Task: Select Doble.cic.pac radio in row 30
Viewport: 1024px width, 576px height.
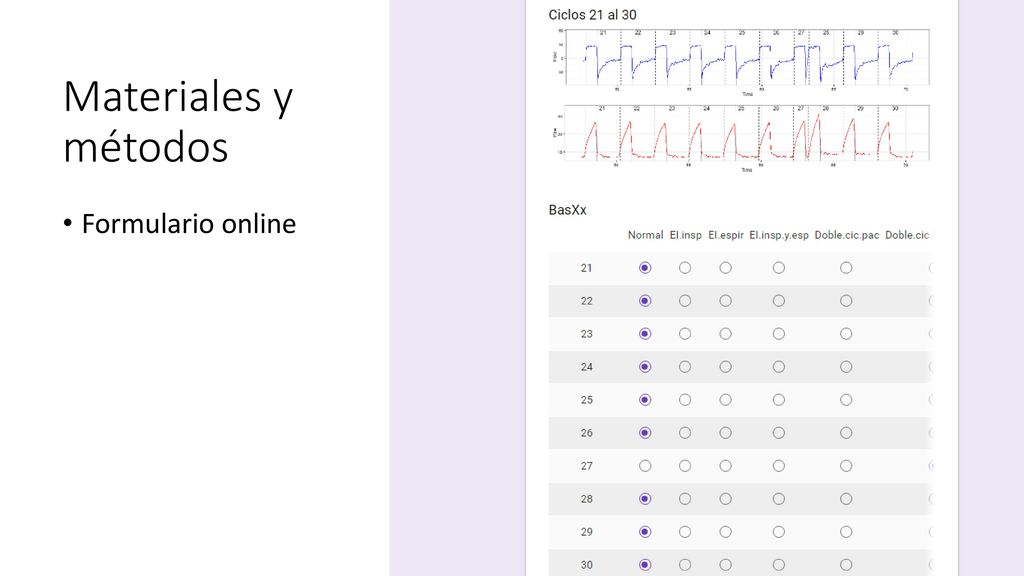Action: coord(846,565)
